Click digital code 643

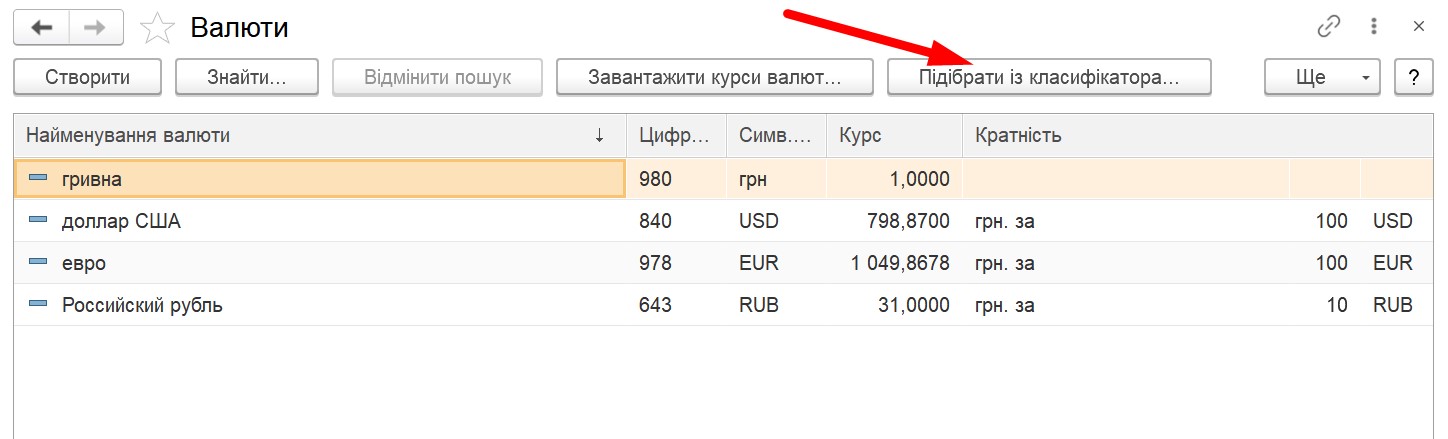coord(656,306)
